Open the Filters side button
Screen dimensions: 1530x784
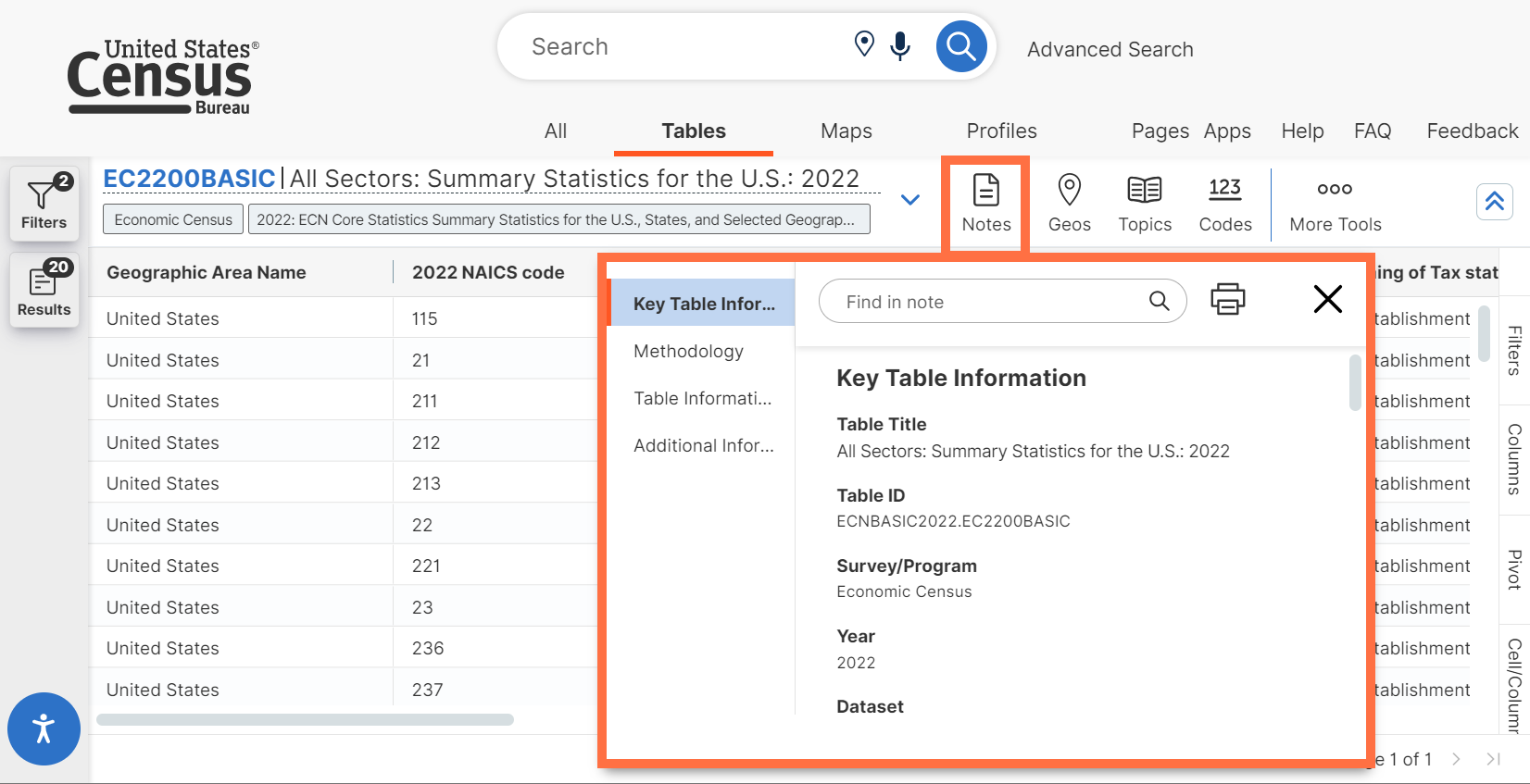pyautogui.click(x=44, y=203)
